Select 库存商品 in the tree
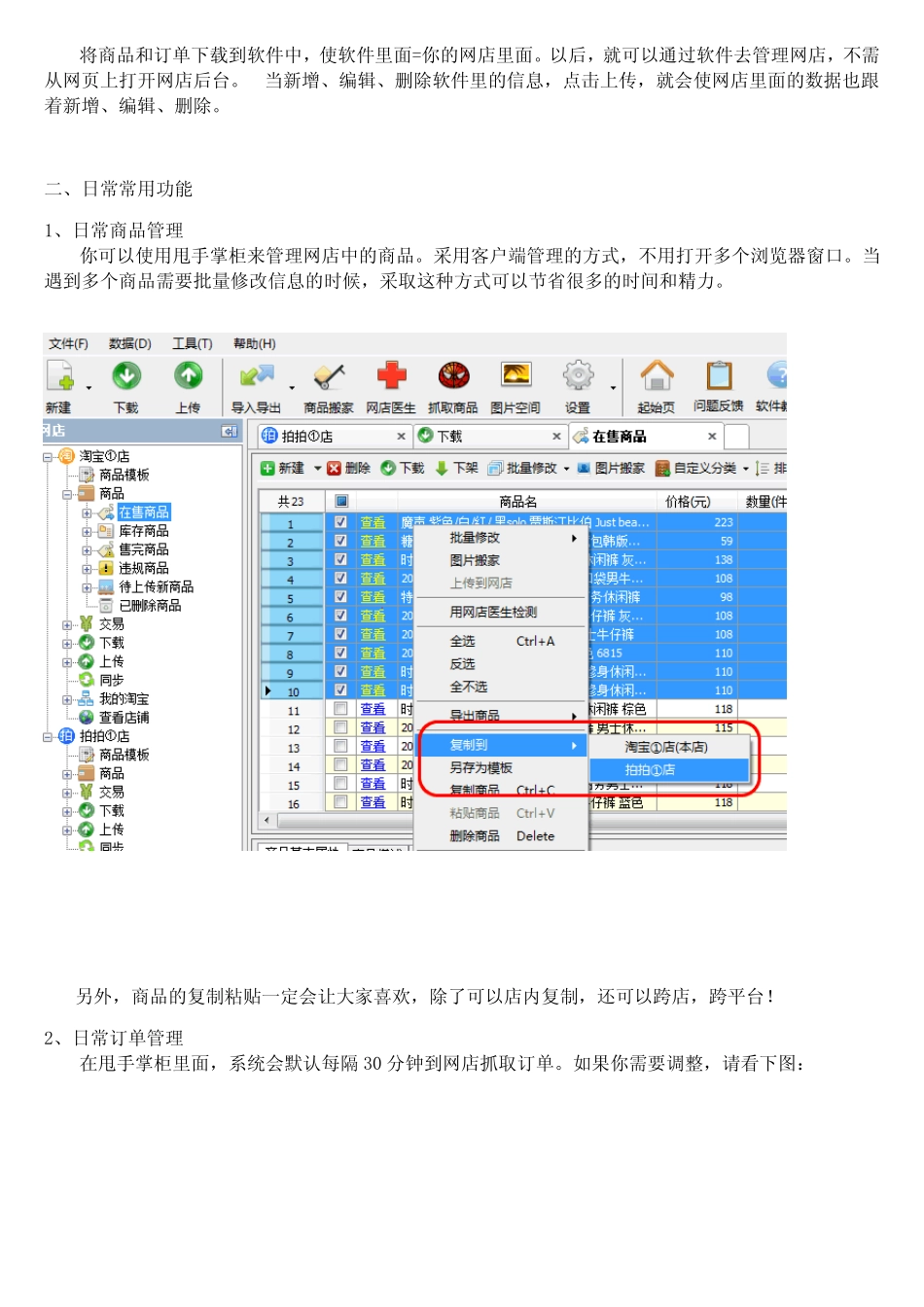Viewport: 924px width, 1307px height. click(x=144, y=531)
